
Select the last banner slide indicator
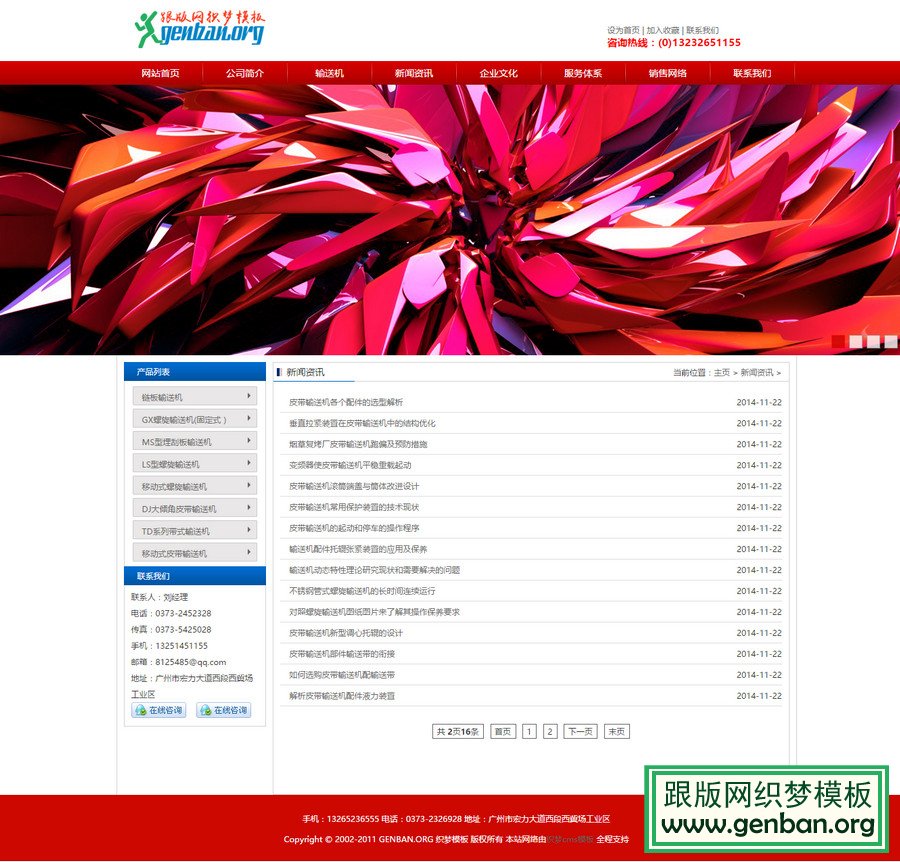pos(890,341)
